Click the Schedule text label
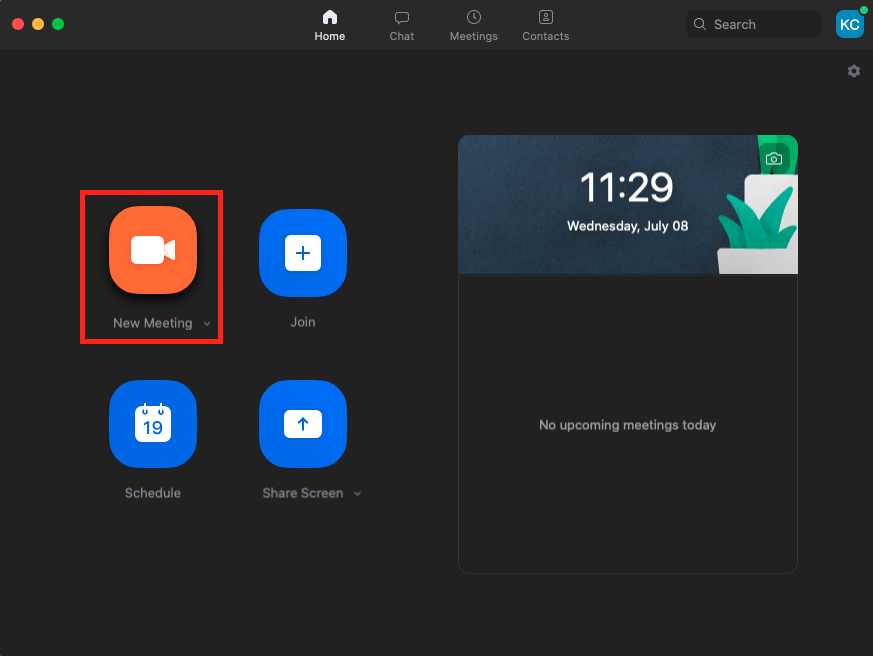Viewport: 873px width, 656px height. tap(153, 493)
